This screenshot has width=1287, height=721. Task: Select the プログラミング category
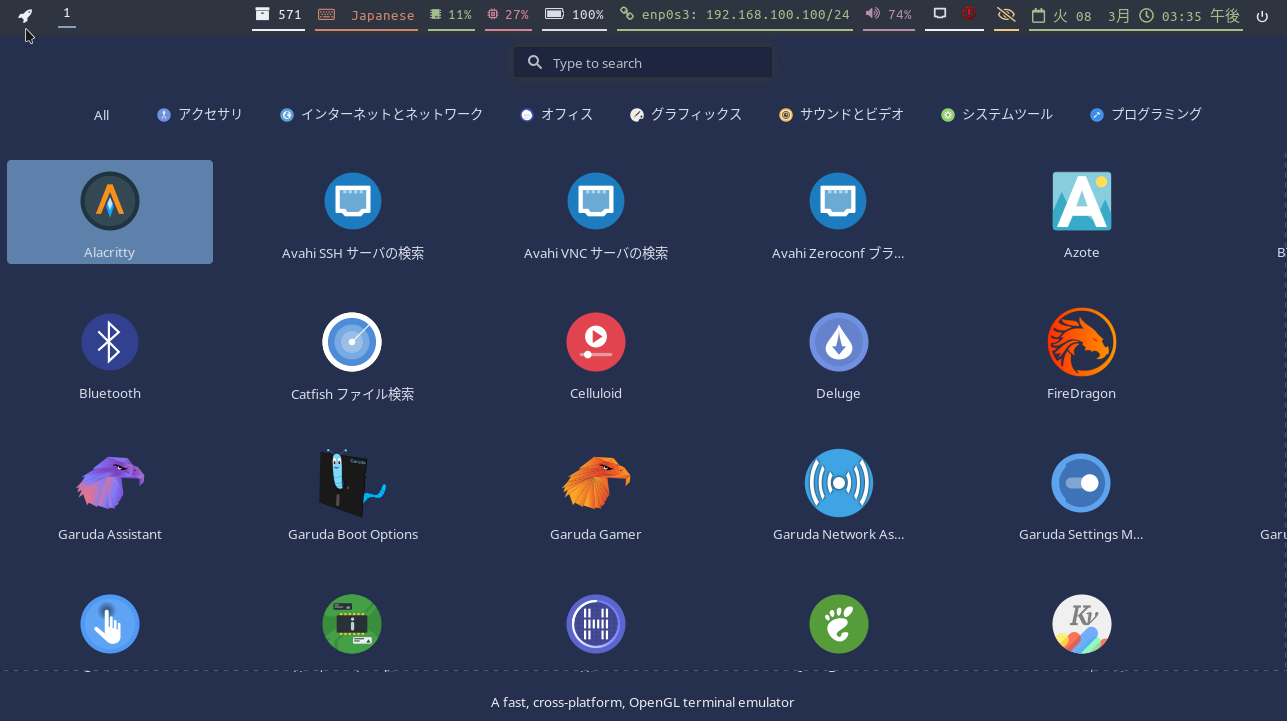click(x=1146, y=115)
